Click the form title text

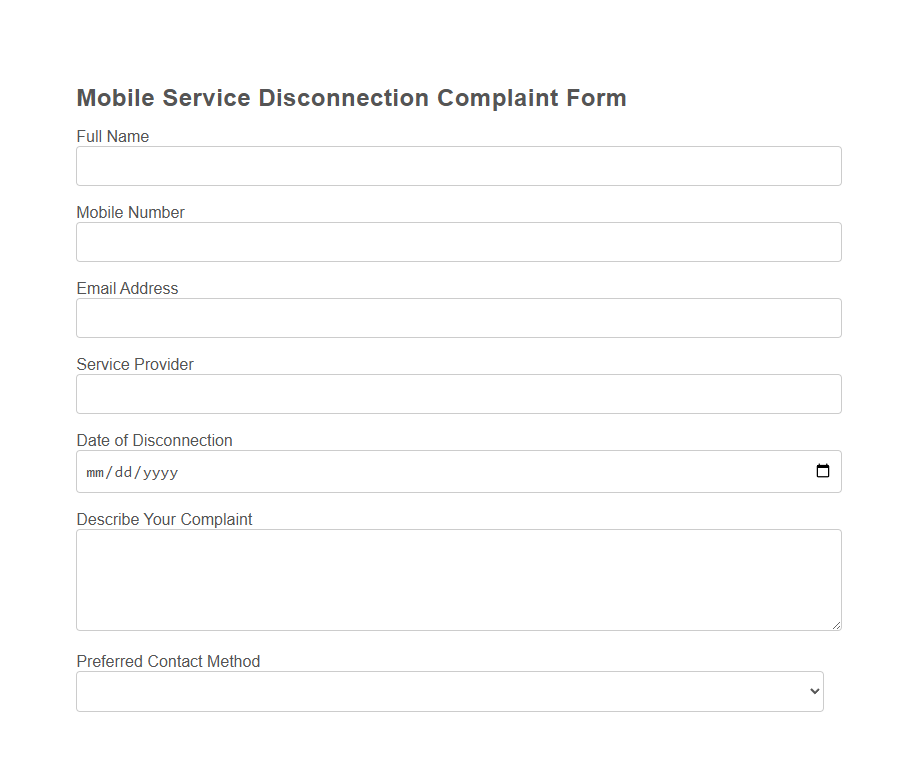pos(351,98)
